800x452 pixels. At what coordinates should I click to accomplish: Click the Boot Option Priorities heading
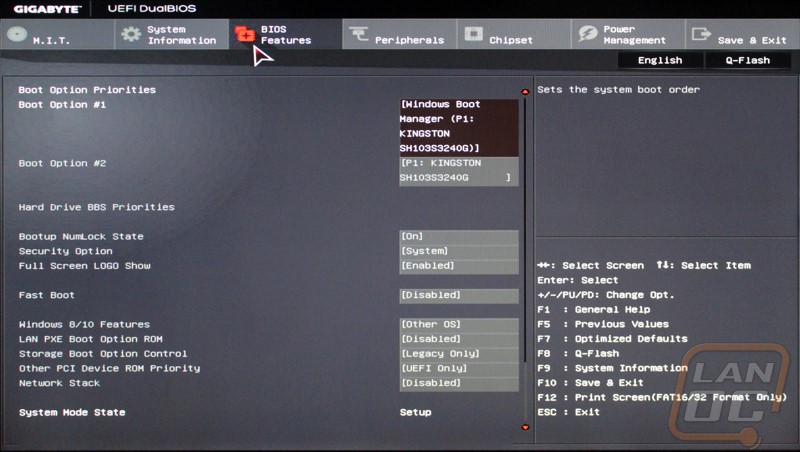(x=87, y=90)
